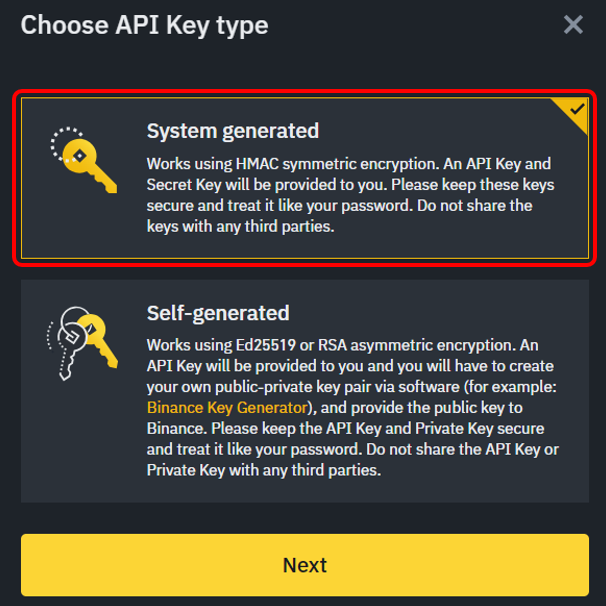
Task: Select the System generated heading
Action: coord(233,131)
